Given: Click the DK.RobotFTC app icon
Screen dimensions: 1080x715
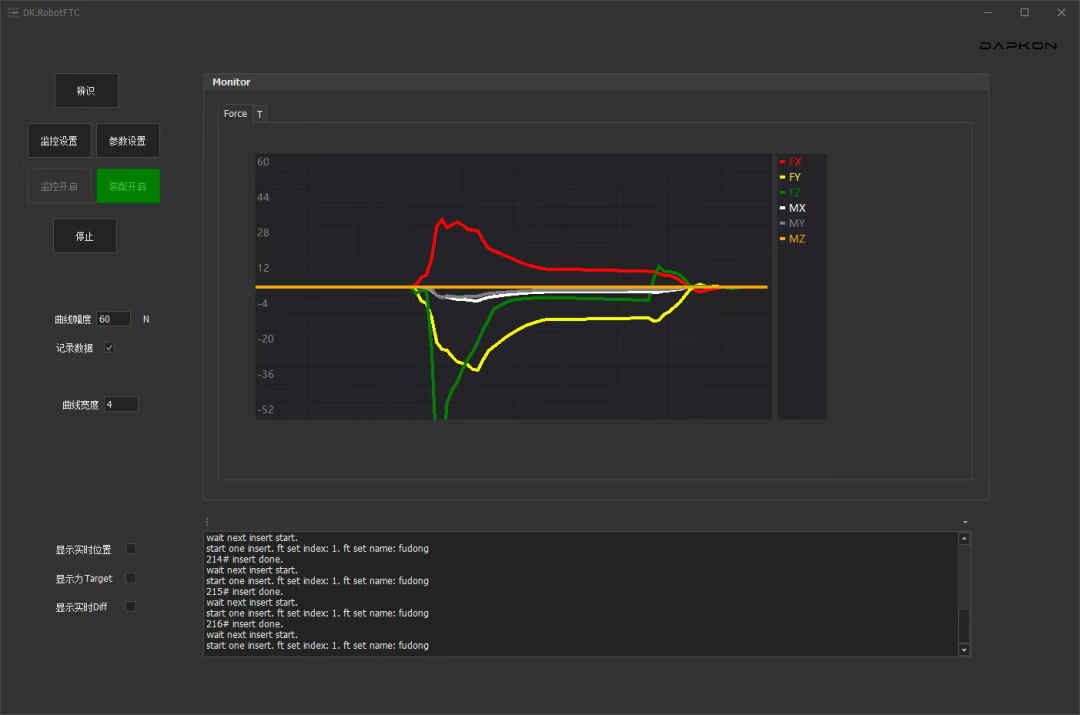Looking at the screenshot, I should click(13, 12).
